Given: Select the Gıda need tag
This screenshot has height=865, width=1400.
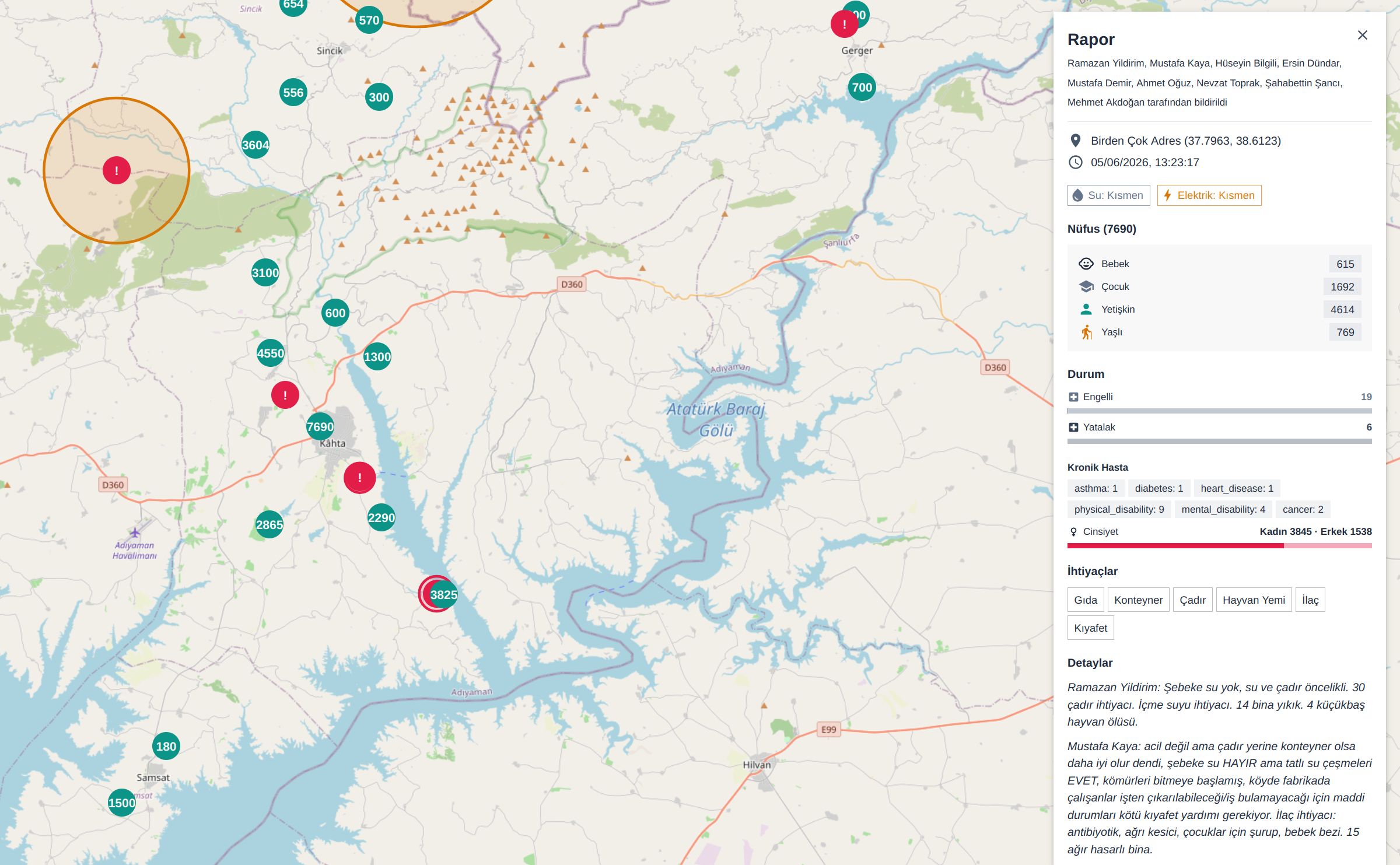Looking at the screenshot, I should pyautogui.click(x=1085, y=600).
